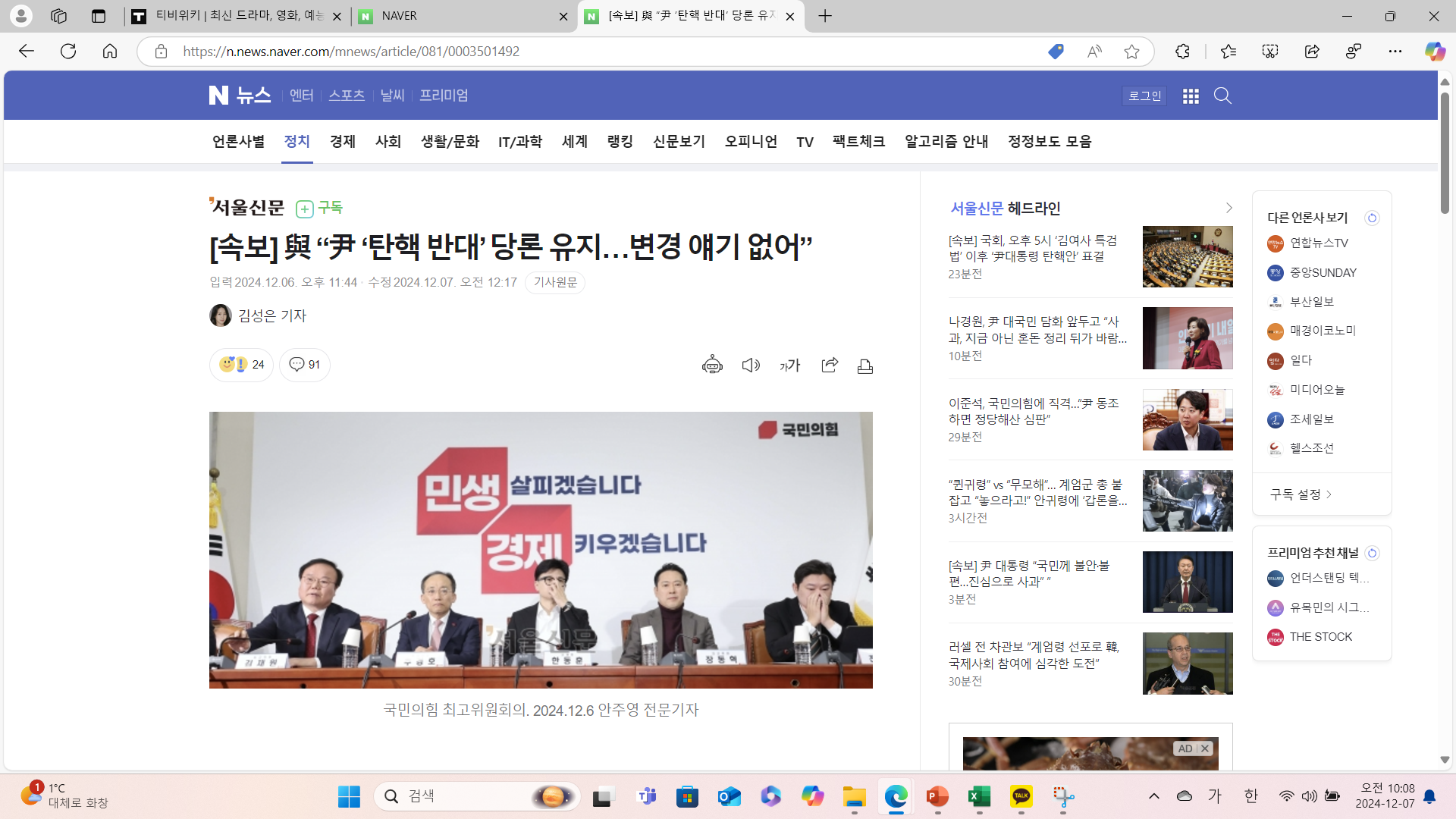The image size is (1456, 819).
Task: Click the AI summary robot icon
Action: [712, 365]
